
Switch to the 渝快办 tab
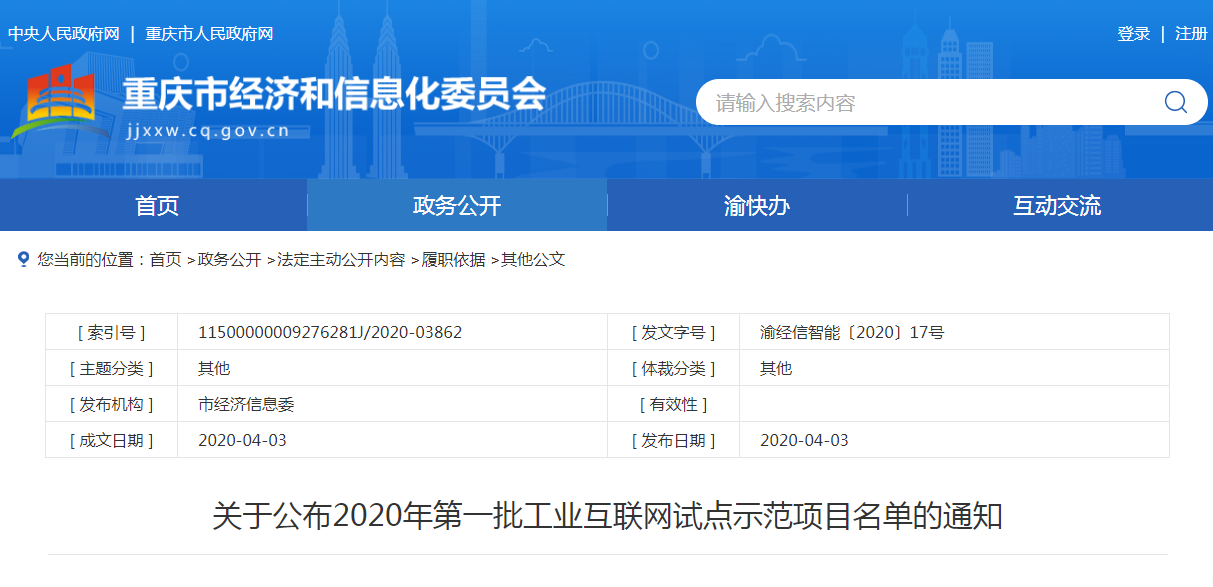tap(755, 205)
